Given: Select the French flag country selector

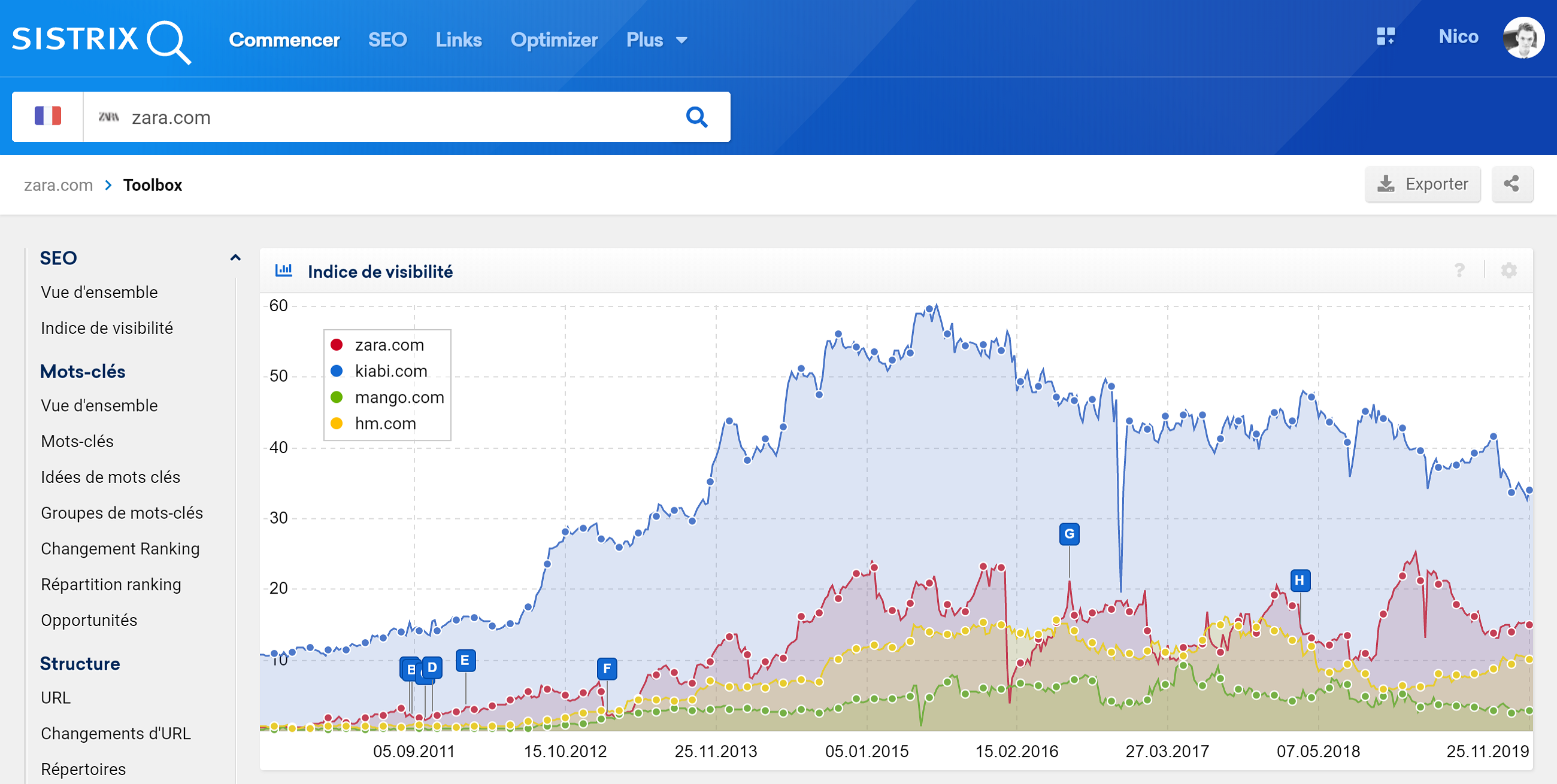Looking at the screenshot, I should tap(48, 116).
